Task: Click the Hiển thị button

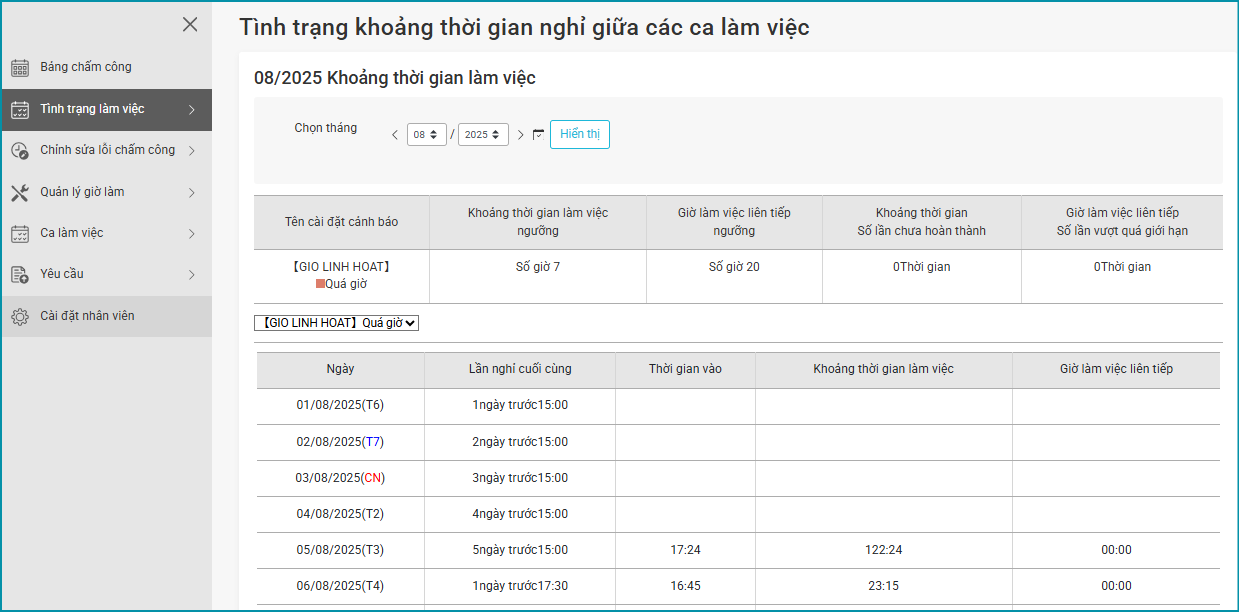Action: coord(579,135)
